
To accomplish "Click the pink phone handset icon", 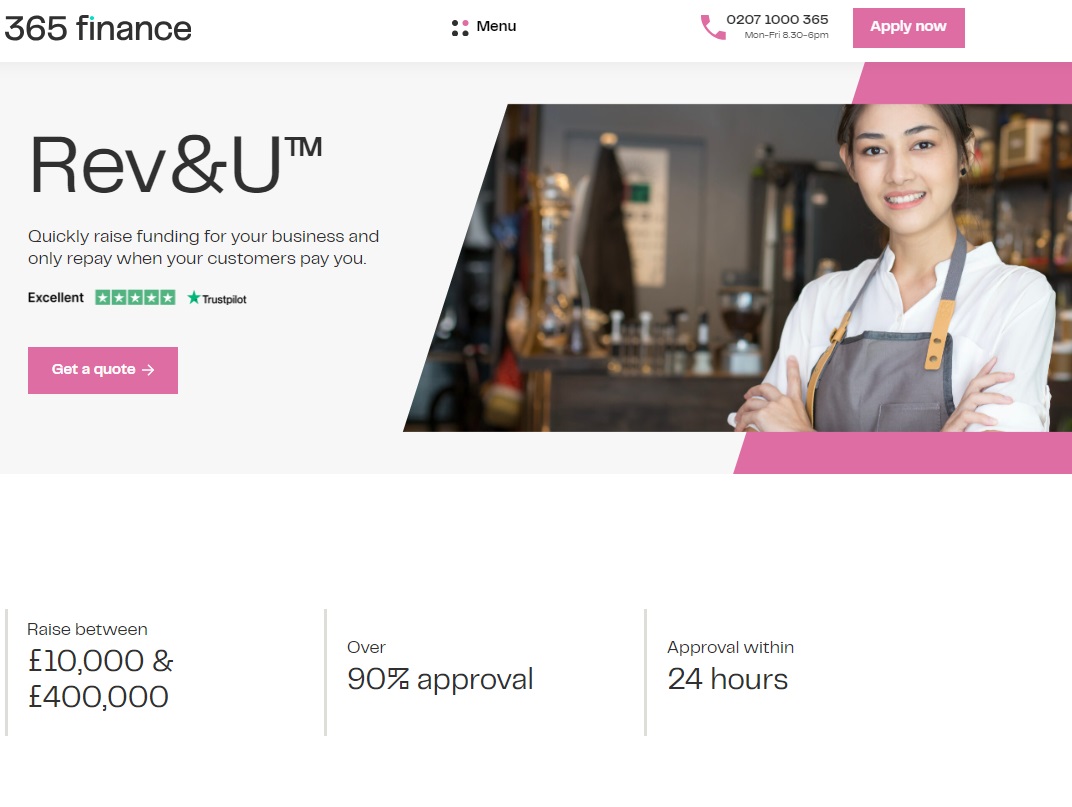I will tap(713, 27).
